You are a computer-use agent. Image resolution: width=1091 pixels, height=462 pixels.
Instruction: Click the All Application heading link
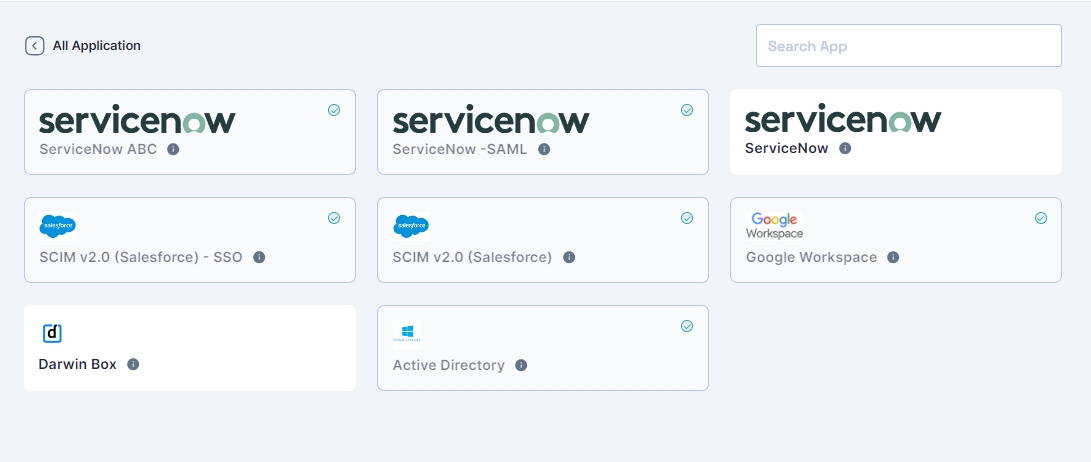tap(97, 46)
